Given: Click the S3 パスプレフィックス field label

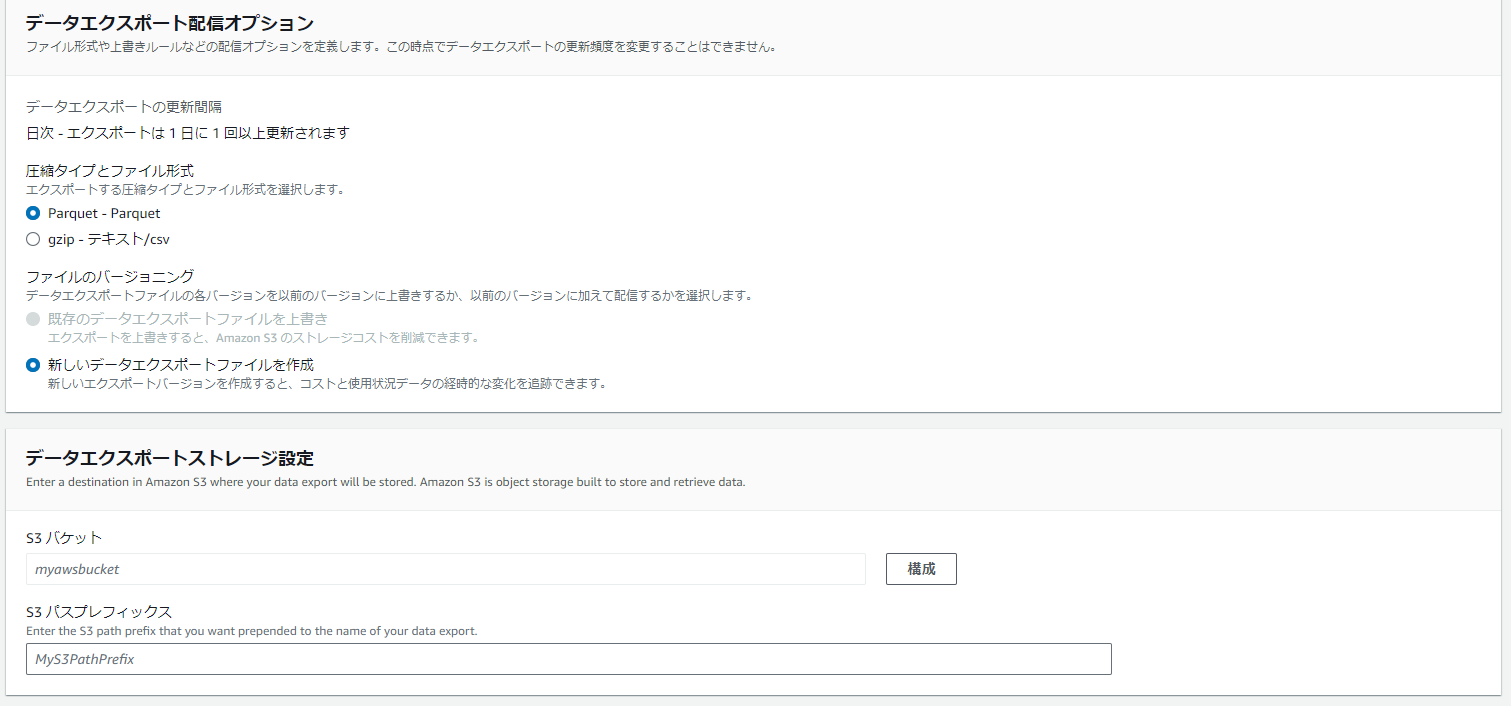Looking at the screenshot, I should click(99, 612).
